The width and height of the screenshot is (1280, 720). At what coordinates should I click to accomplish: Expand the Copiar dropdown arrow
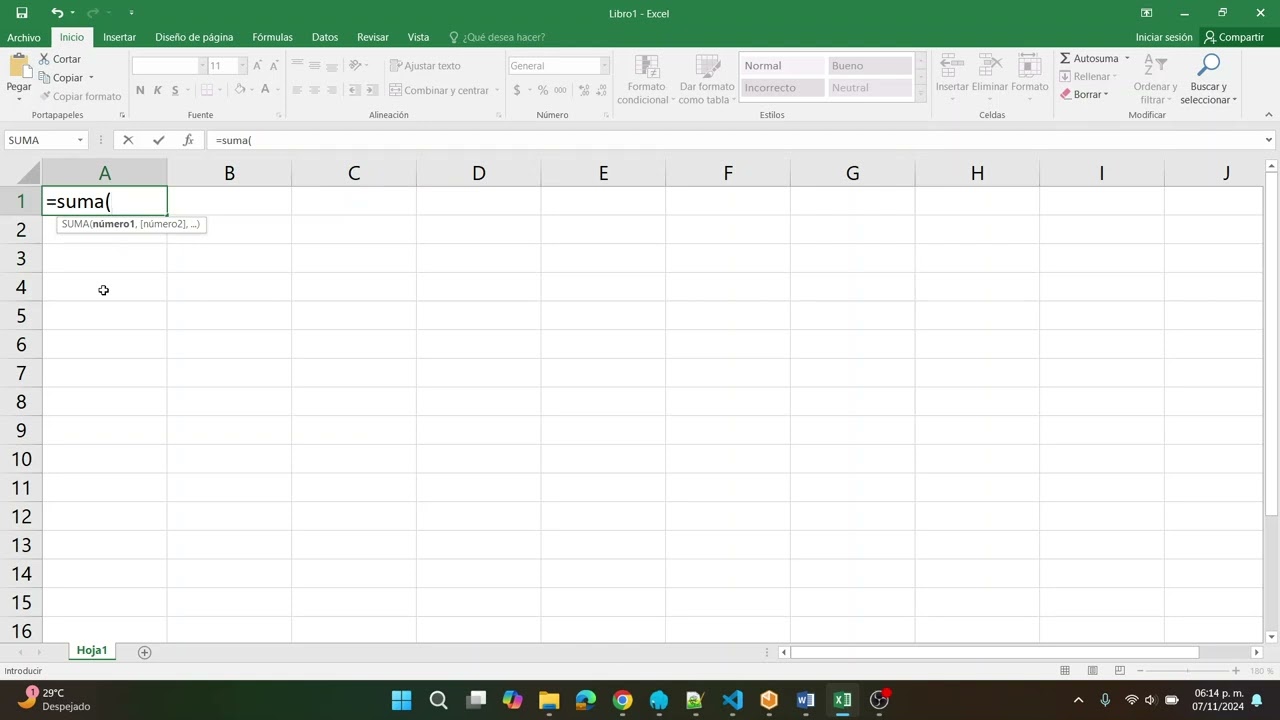91,78
